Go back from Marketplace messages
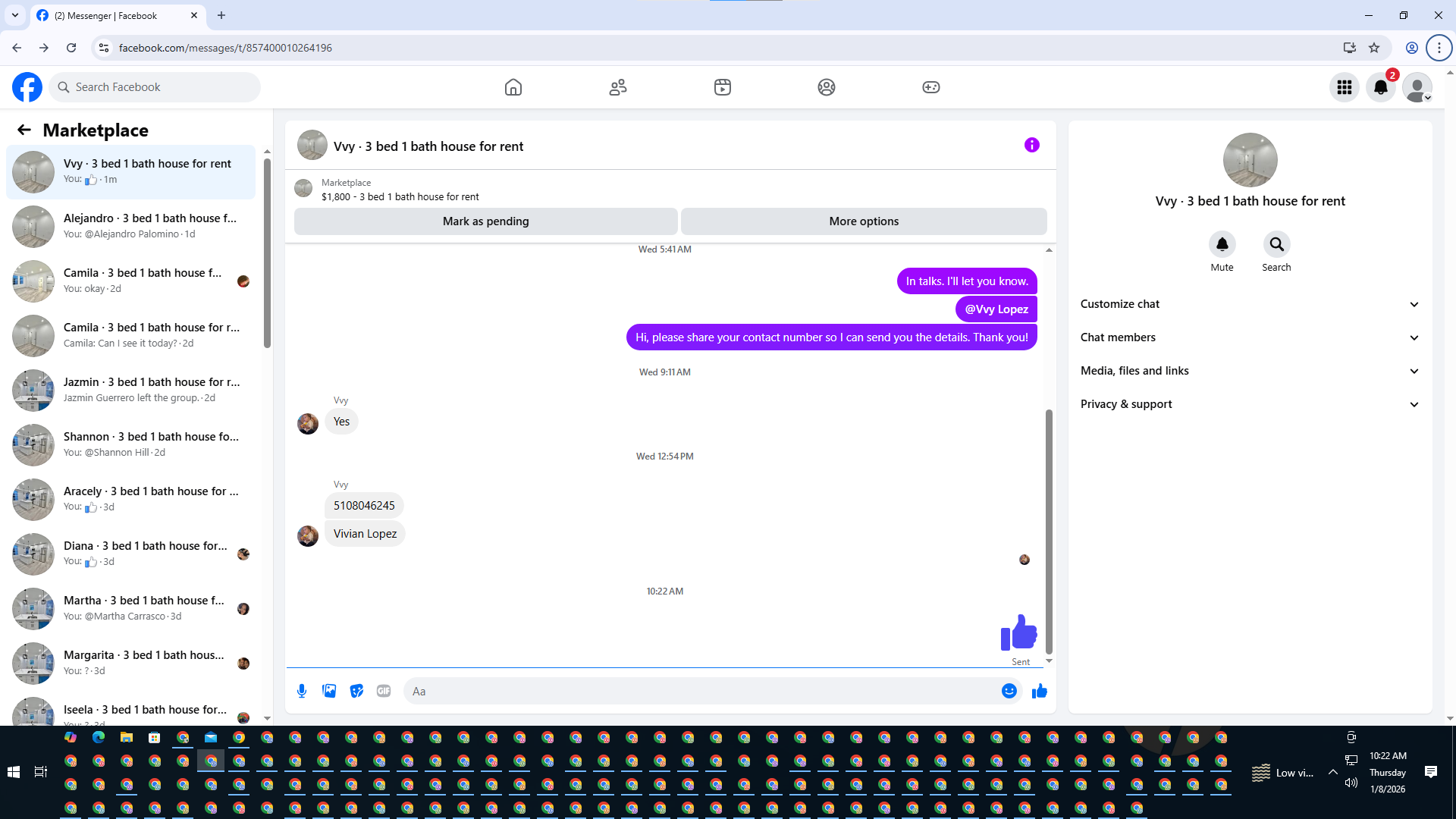 click(x=24, y=130)
